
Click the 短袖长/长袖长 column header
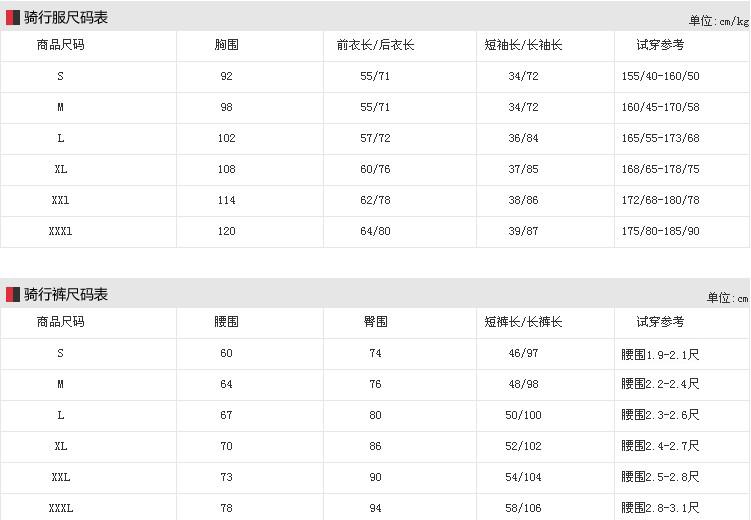523,45
